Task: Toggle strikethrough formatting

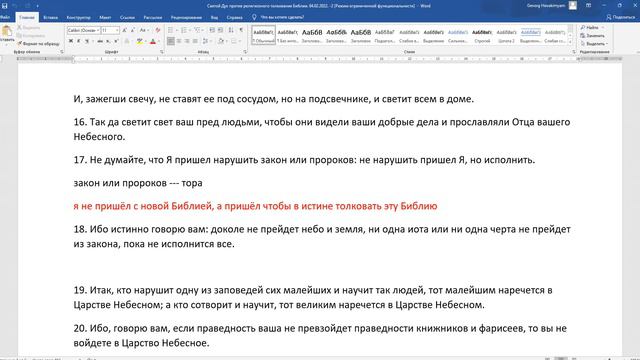Action: pos(100,41)
